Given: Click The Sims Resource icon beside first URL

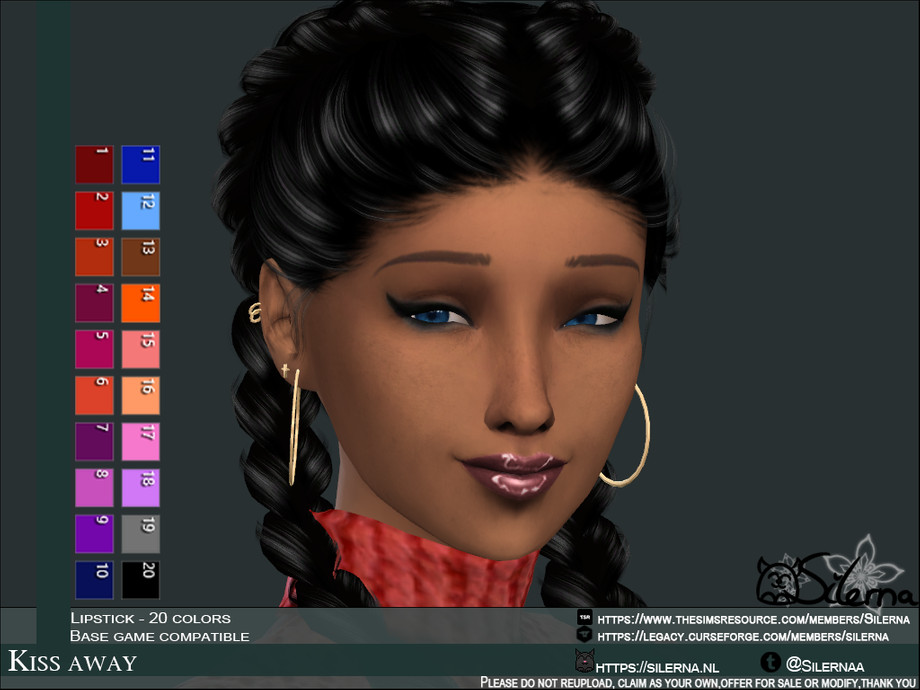Looking at the screenshot, I should [x=584, y=619].
